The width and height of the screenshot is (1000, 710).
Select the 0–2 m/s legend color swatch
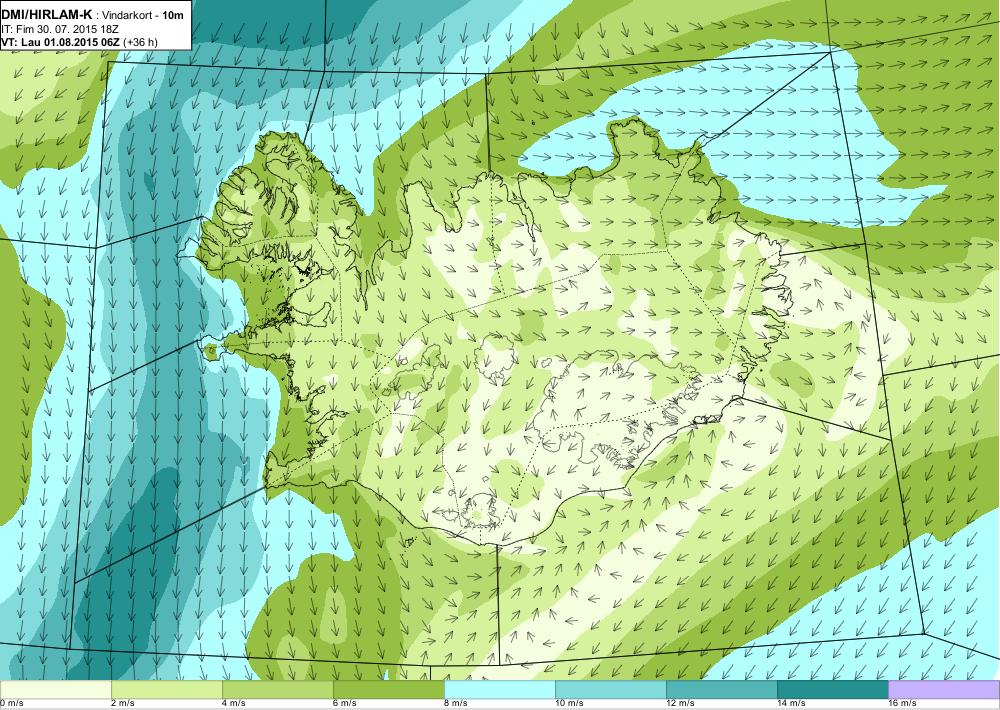click(55, 690)
